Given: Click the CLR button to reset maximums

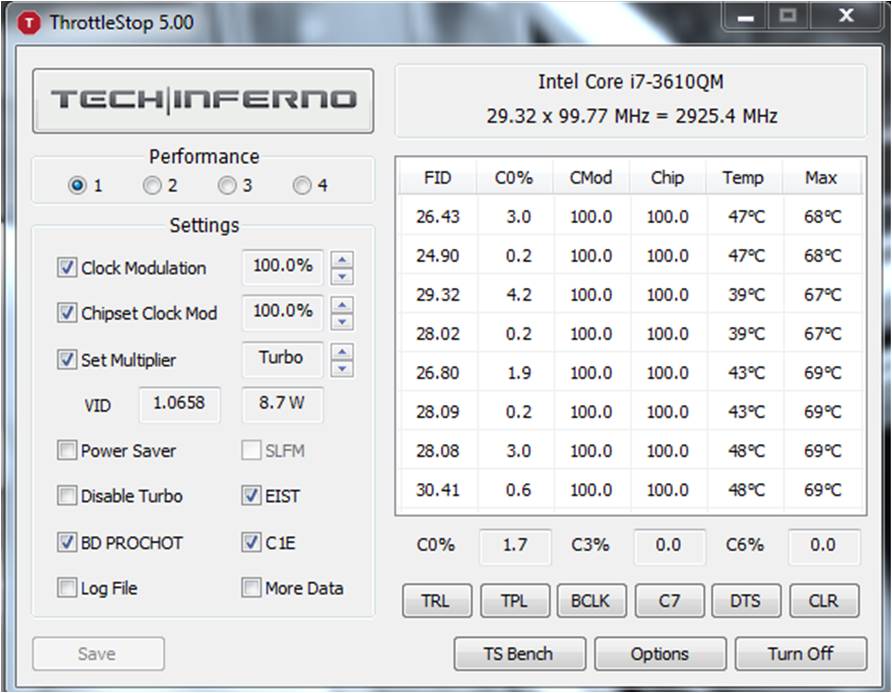Looking at the screenshot, I should 824,601.
